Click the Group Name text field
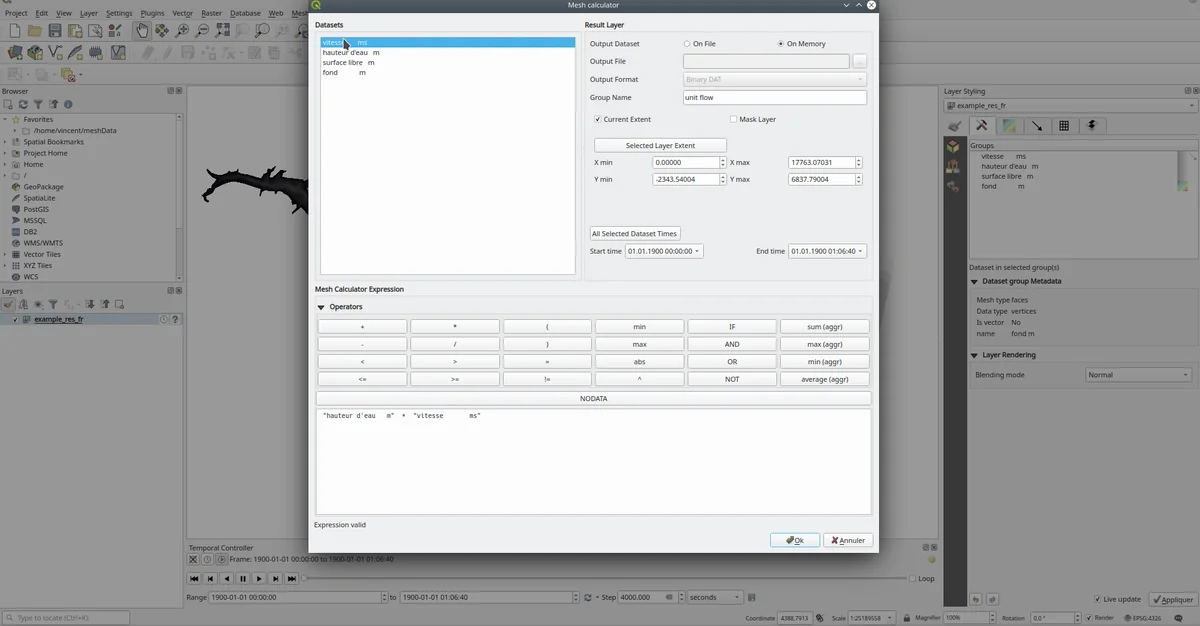Image resolution: width=1200 pixels, height=626 pixels. [x=774, y=98]
